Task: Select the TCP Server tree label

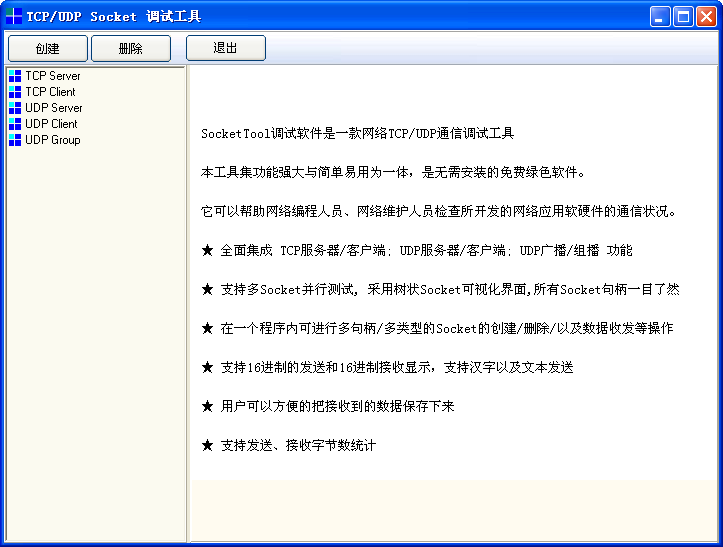Action: (53, 76)
